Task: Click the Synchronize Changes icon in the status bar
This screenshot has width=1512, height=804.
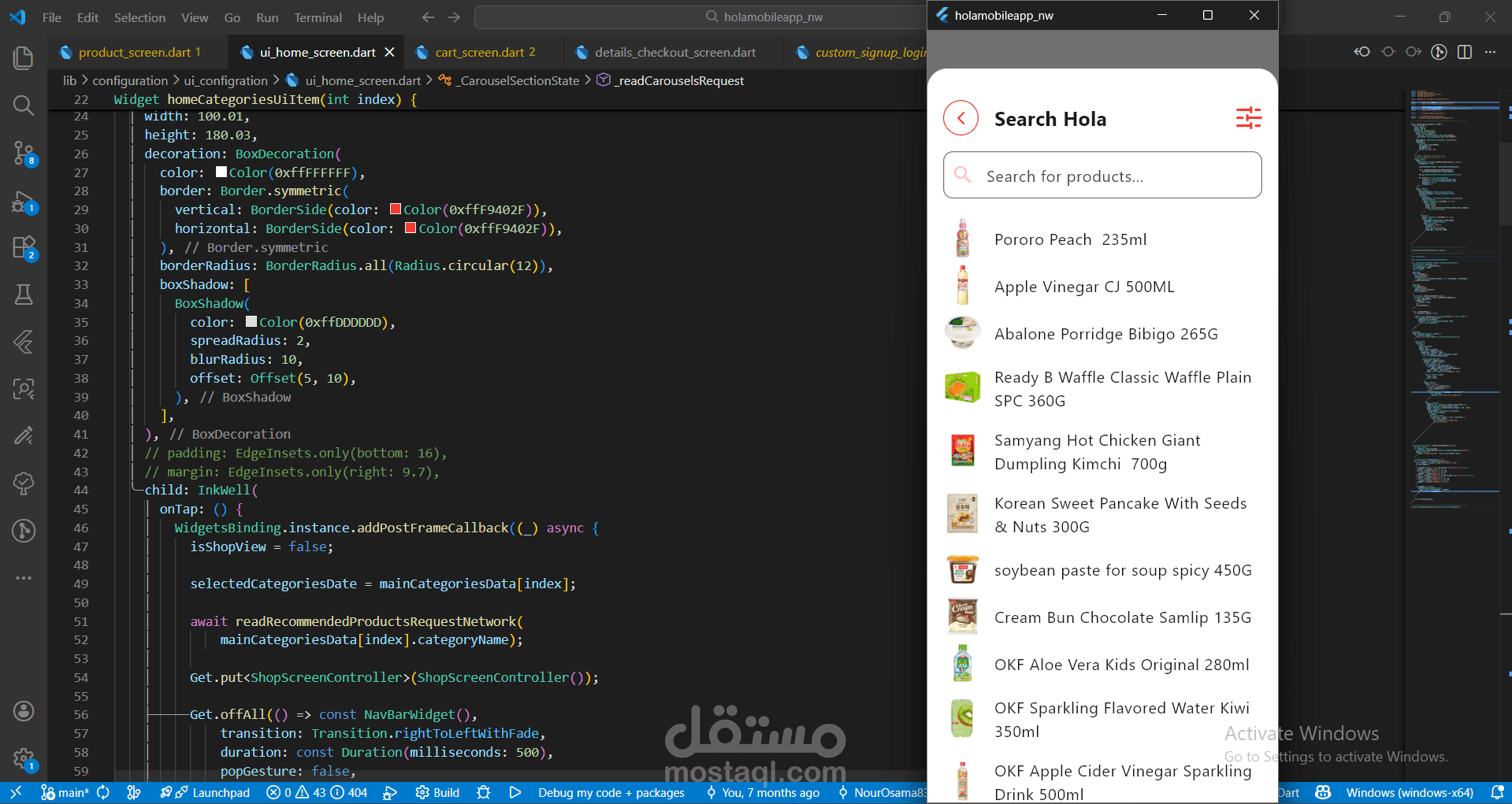Action: [x=103, y=792]
